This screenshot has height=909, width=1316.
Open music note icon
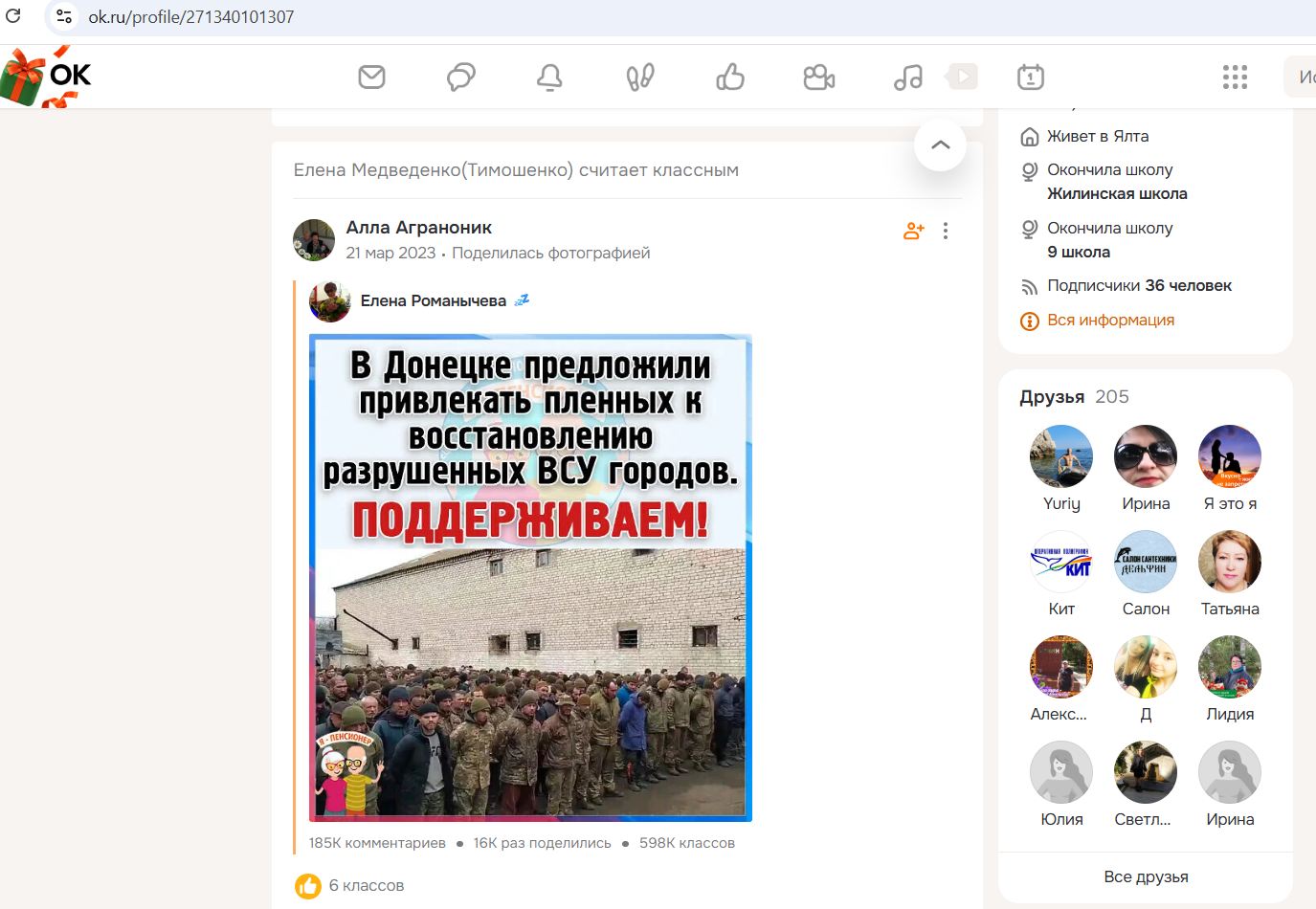click(908, 77)
